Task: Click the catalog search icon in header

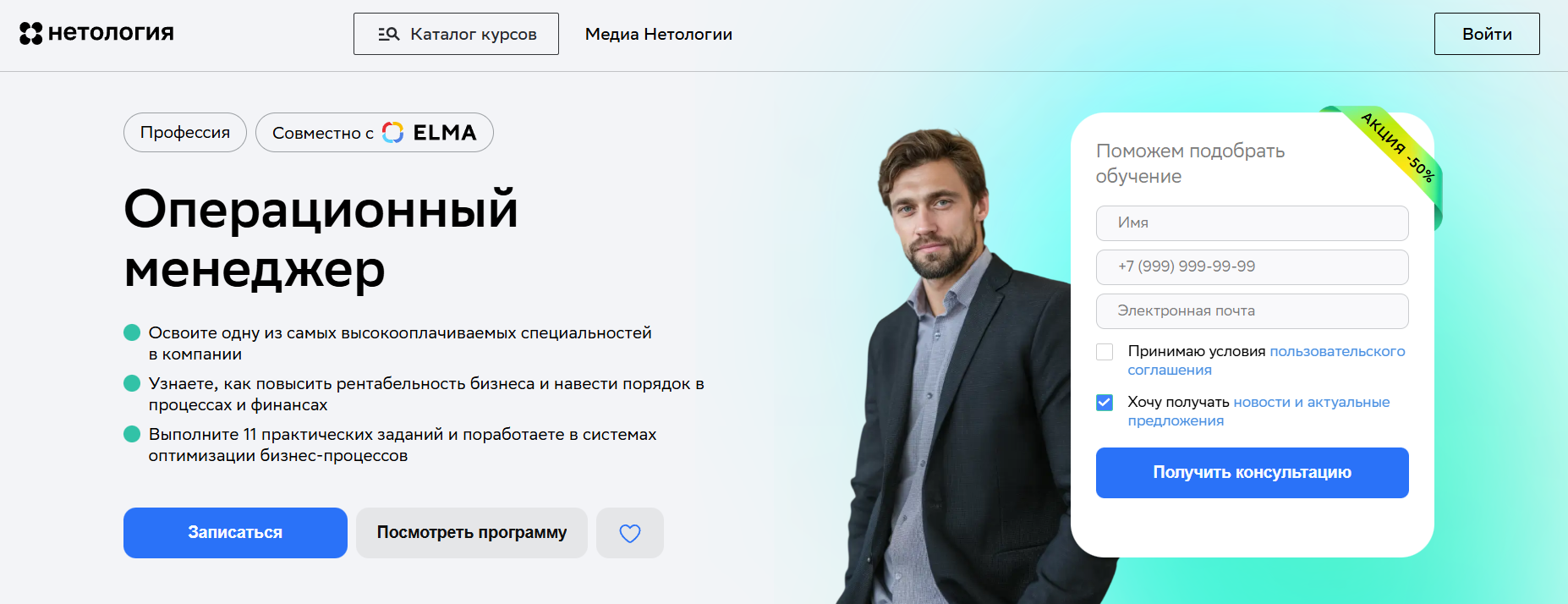Action: [x=388, y=35]
